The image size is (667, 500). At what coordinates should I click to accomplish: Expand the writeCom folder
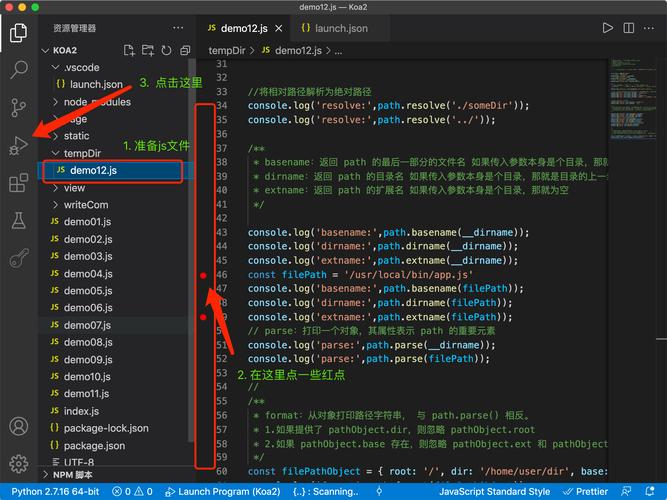[55, 205]
